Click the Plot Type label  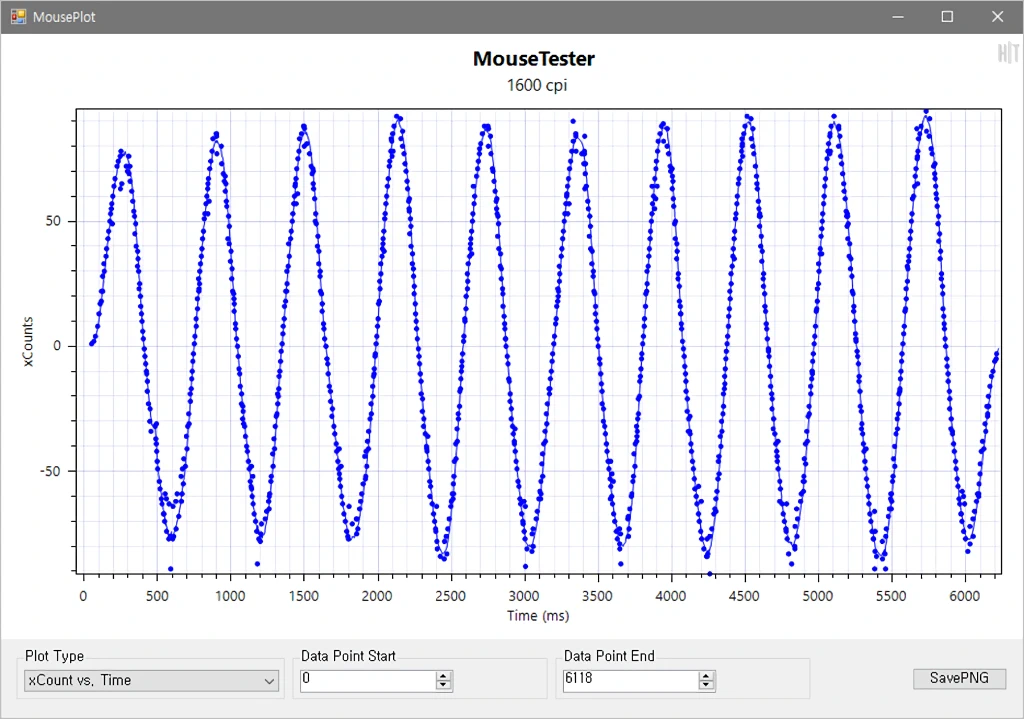pos(54,656)
